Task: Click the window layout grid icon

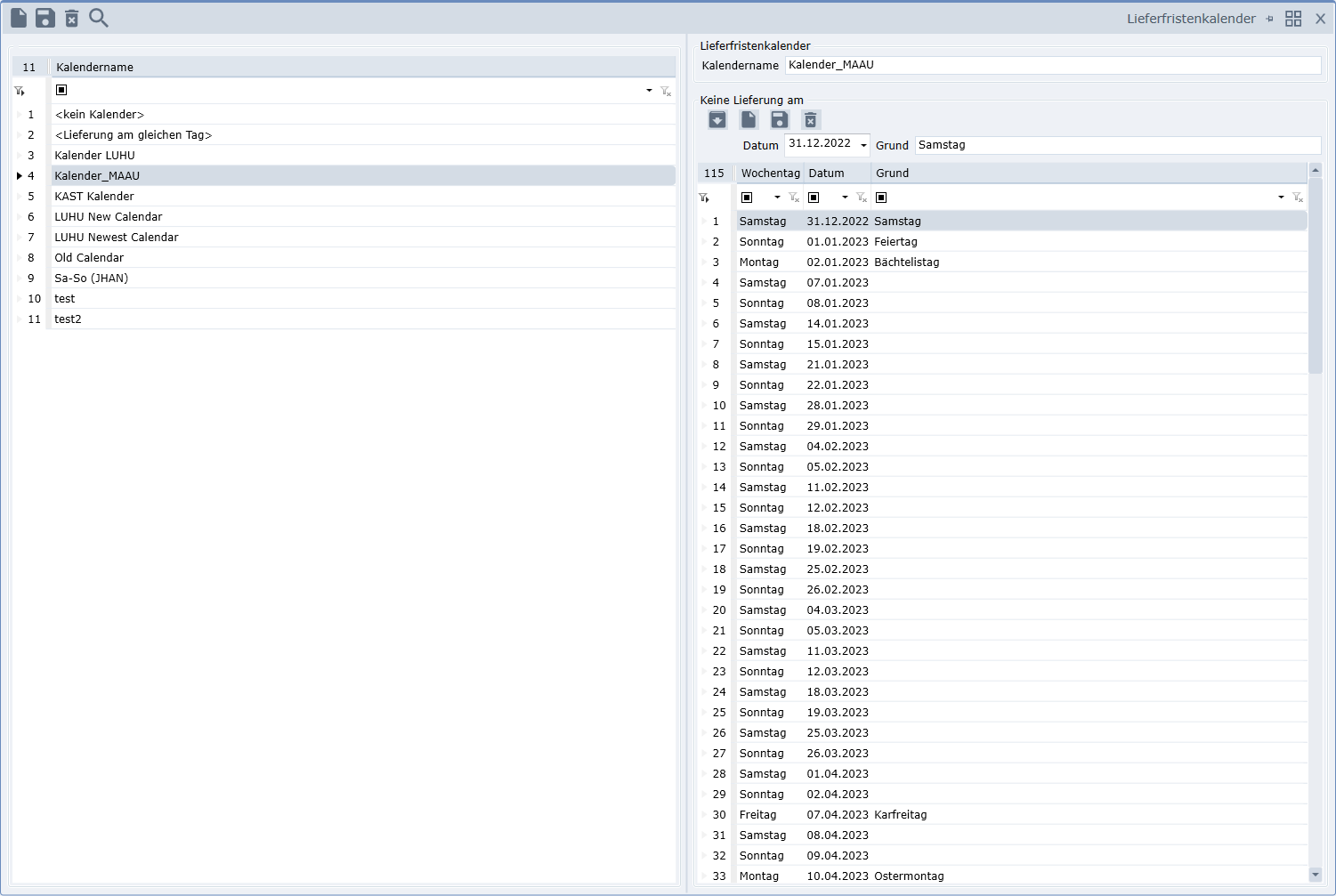Action: tap(1293, 19)
